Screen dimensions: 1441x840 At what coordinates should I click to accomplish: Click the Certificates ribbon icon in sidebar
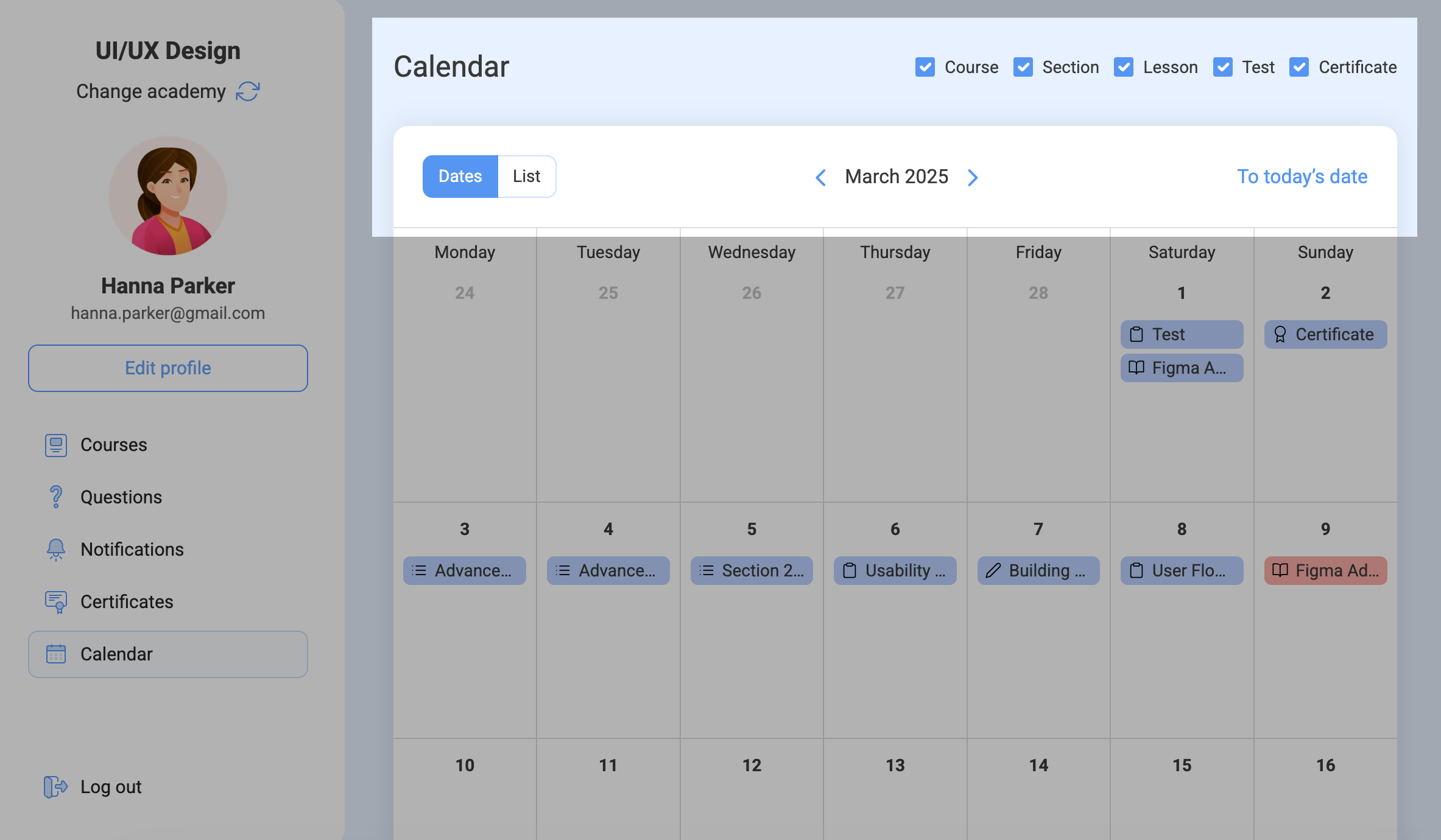tap(56, 601)
